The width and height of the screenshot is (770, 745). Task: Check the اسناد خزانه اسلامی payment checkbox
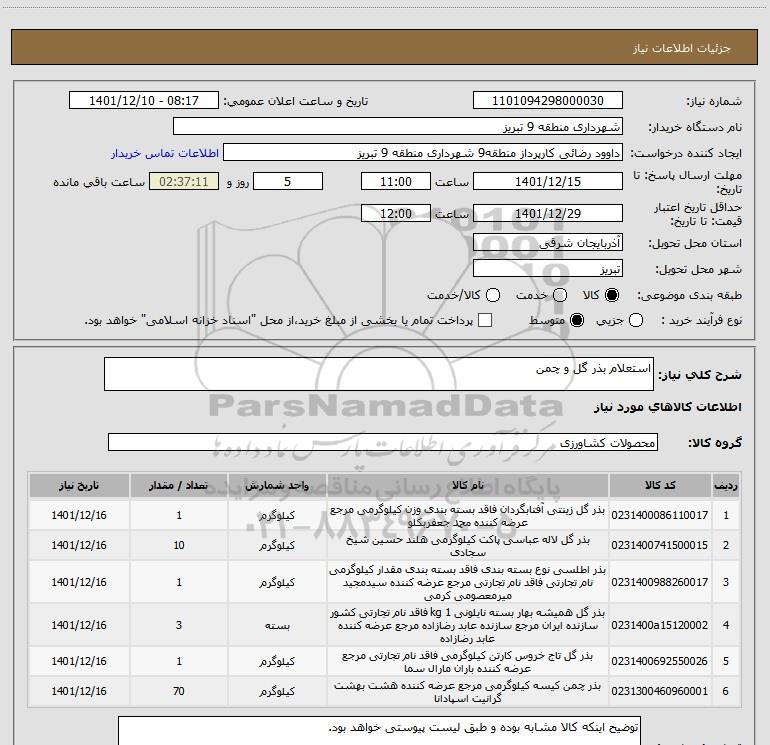[x=485, y=320]
